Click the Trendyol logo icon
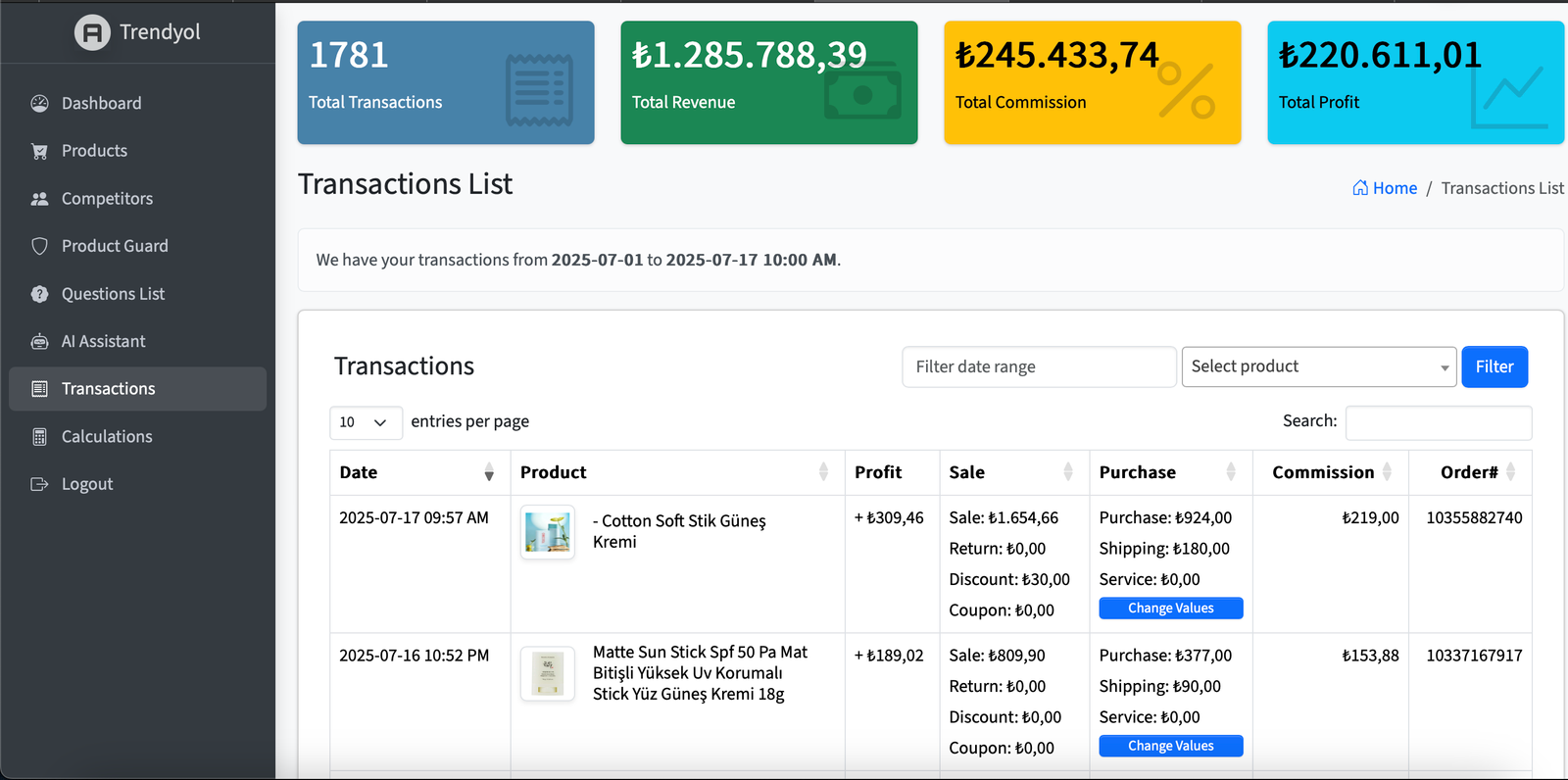This screenshot has width=1568, height=780. (x=92, y=32)
